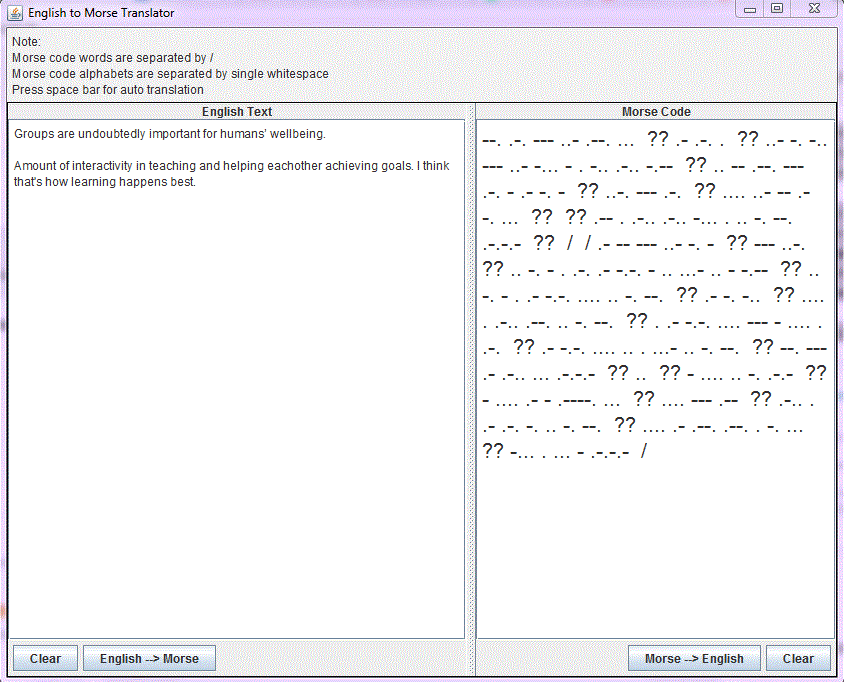The height and width of the screenshot is (682, 844).
Task: Maximize the English to Morse Translator window
Action: tap(777, 9)
